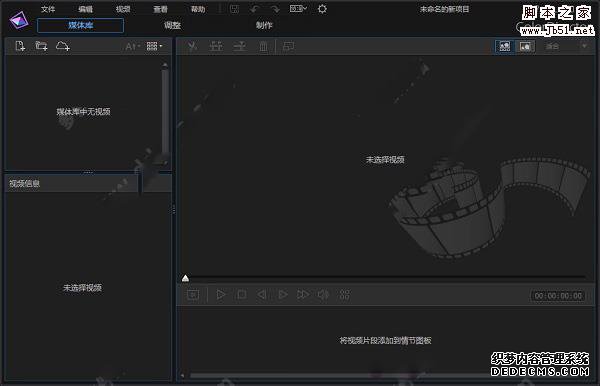Open the 查看 menu
The image size is (600, 386).
pos(160,9)
